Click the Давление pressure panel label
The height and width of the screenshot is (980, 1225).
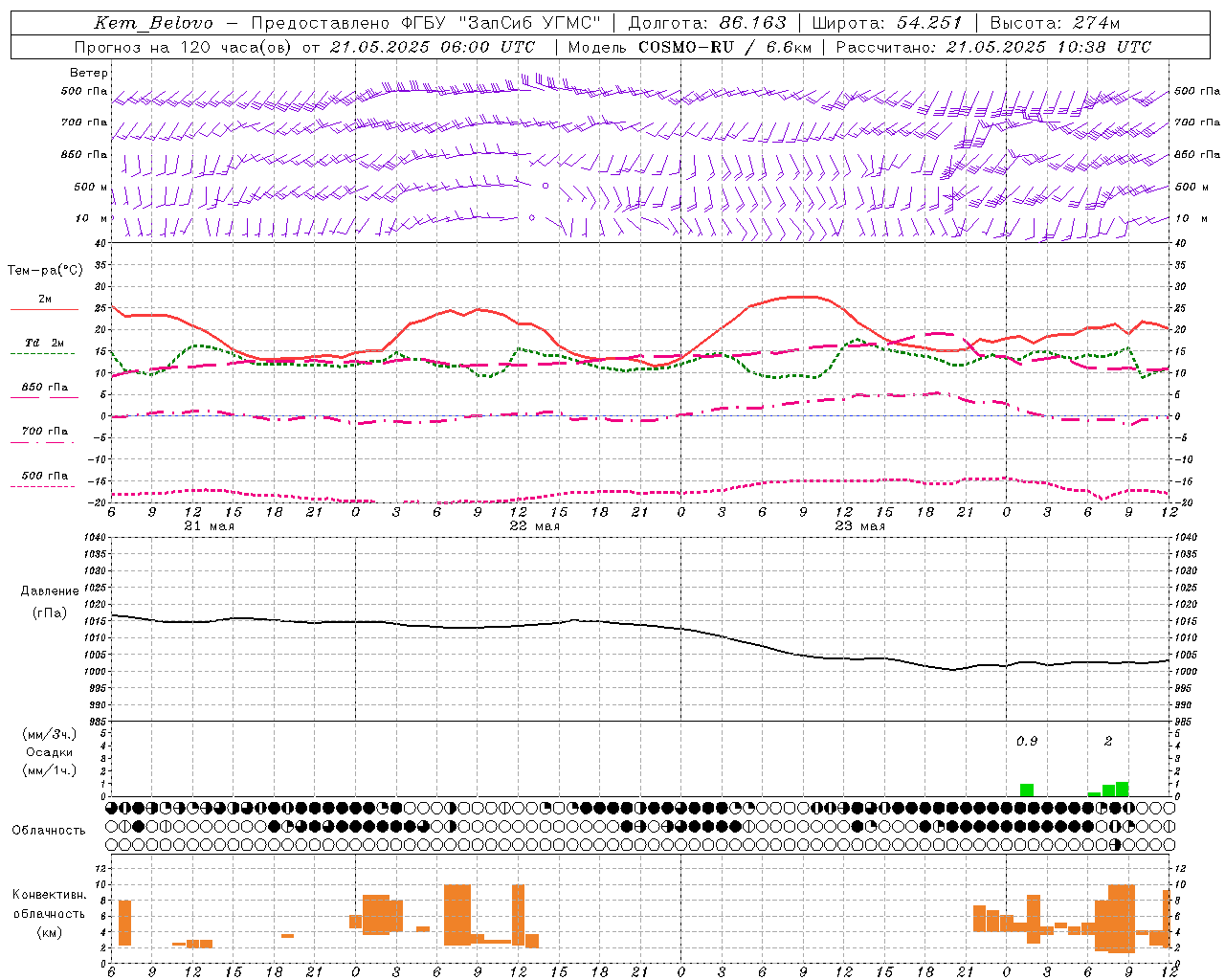[x=49, y=591]
